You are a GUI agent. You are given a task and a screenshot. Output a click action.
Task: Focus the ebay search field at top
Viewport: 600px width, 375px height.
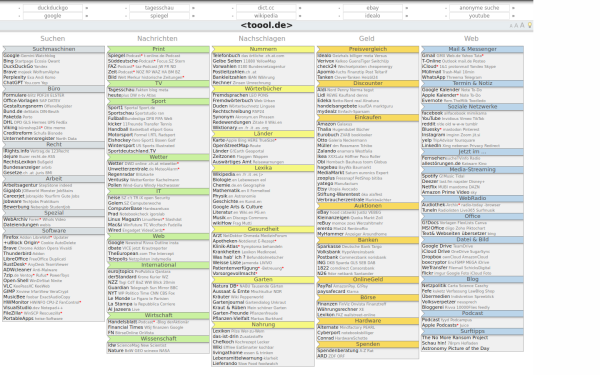[x=373, y=8]
